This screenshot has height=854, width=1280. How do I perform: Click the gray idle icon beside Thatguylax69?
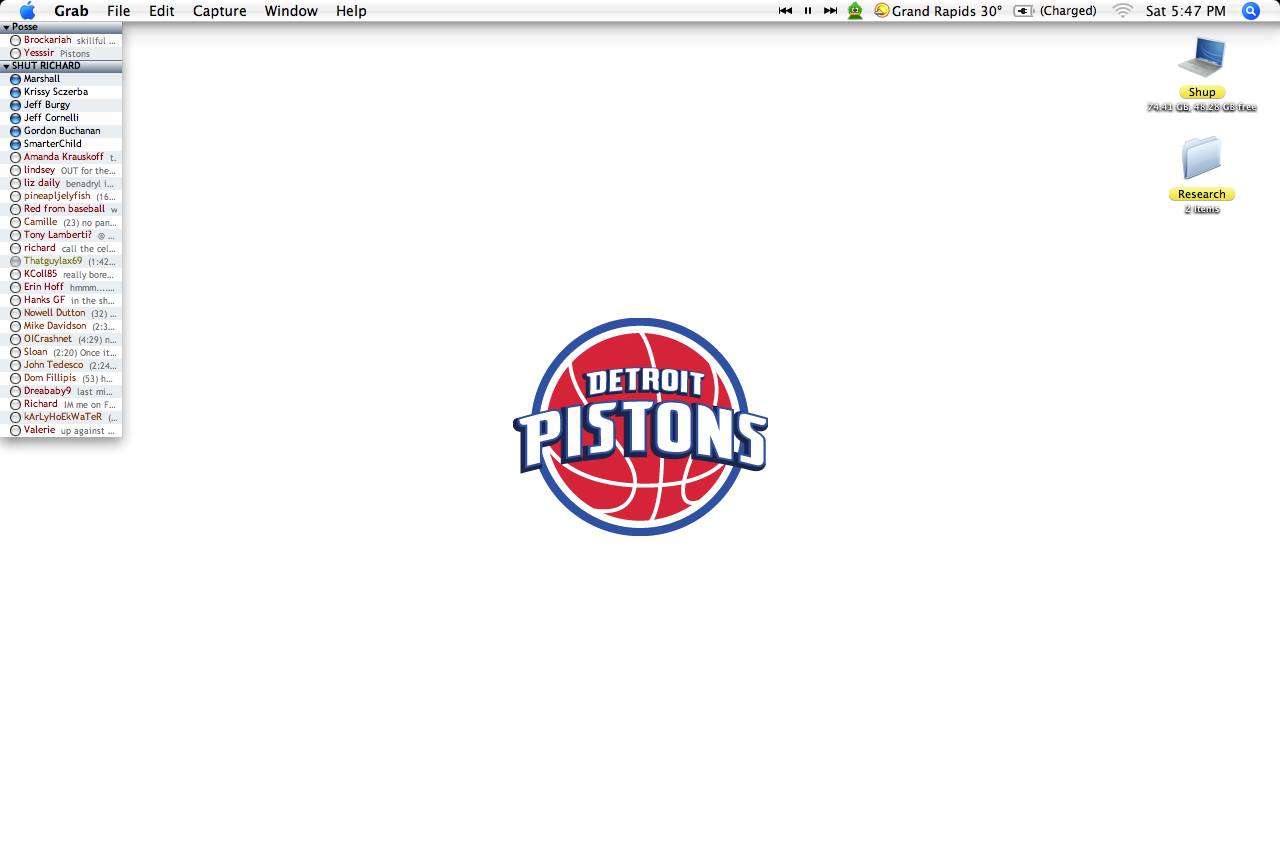coord(15,261)
